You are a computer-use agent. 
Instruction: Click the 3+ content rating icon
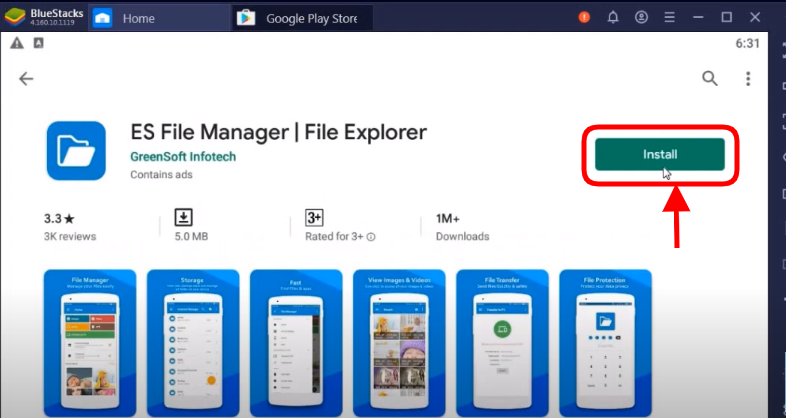[x=314, y=218]
